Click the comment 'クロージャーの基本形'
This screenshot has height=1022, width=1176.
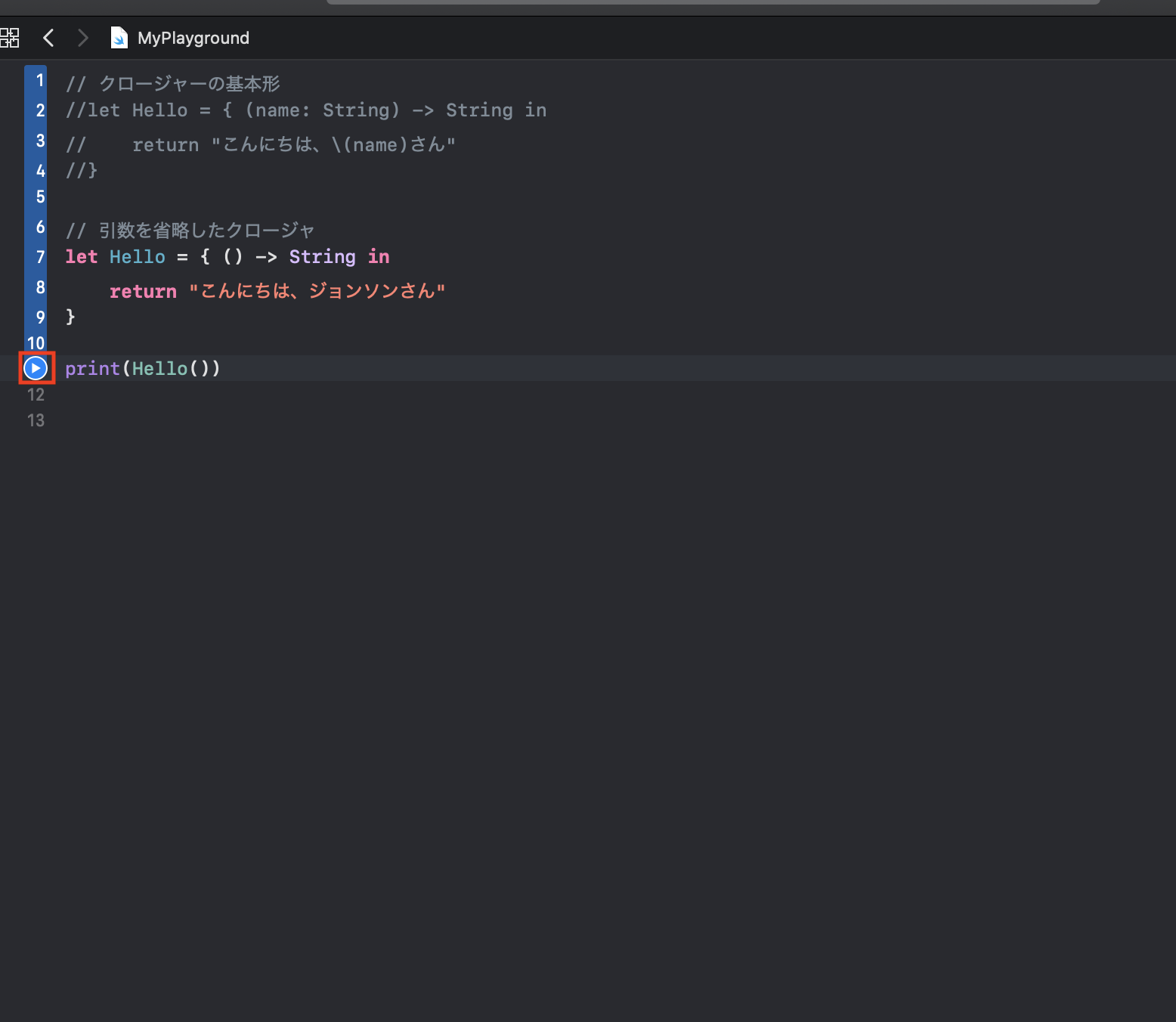189,83
